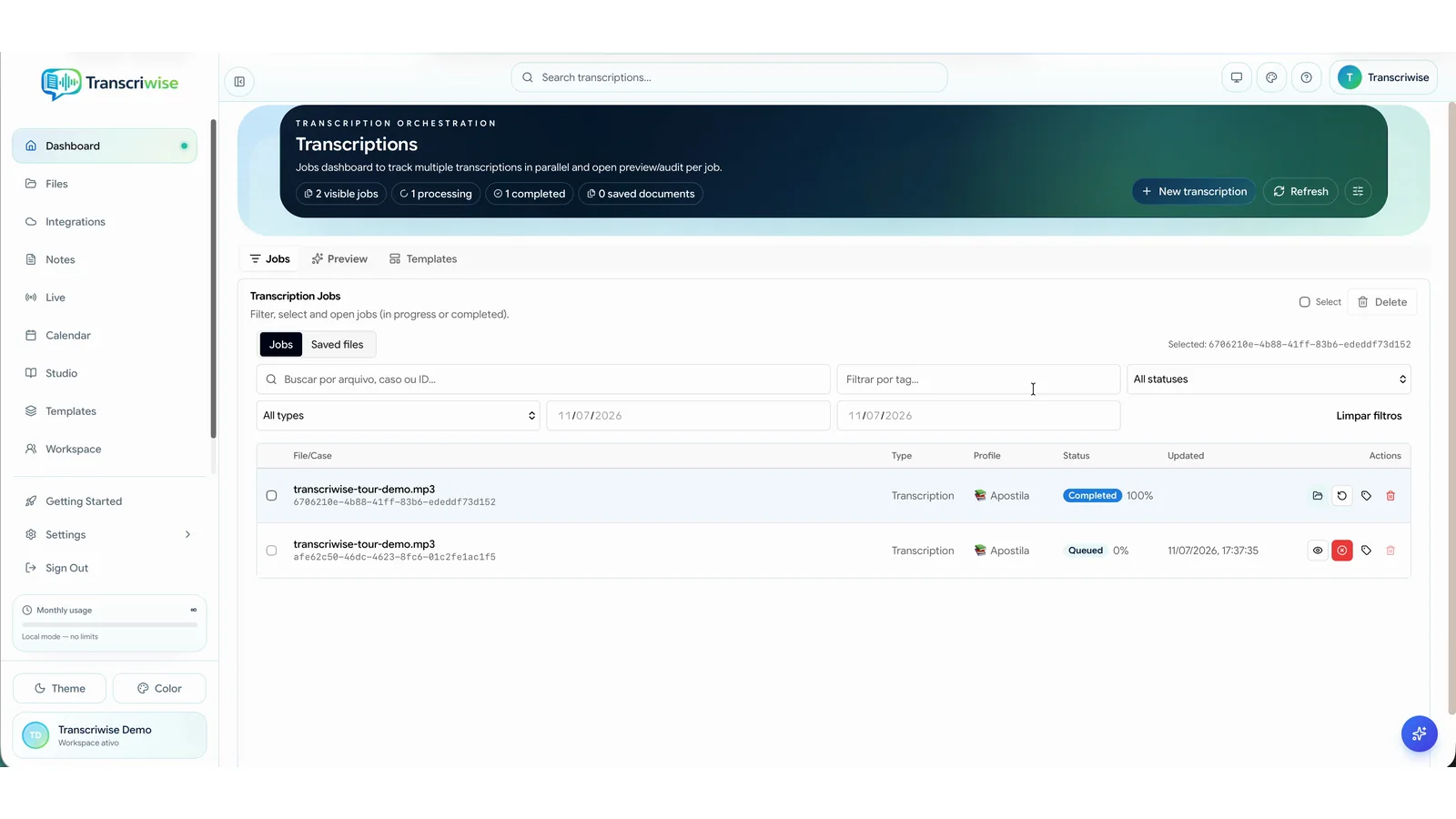This screenshot has height=819, width=1456.
Task: Start a New transcription
Action: tap(1194, 191)
